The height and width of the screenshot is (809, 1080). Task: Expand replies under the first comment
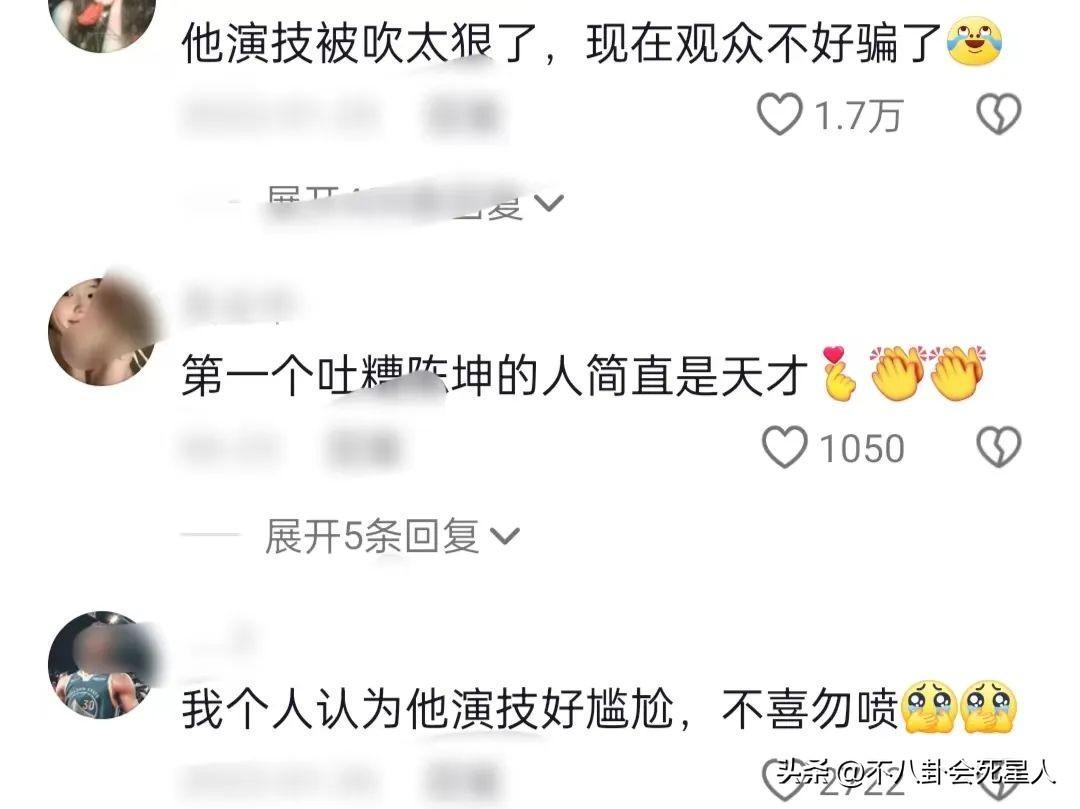click(x=413, y=202)
